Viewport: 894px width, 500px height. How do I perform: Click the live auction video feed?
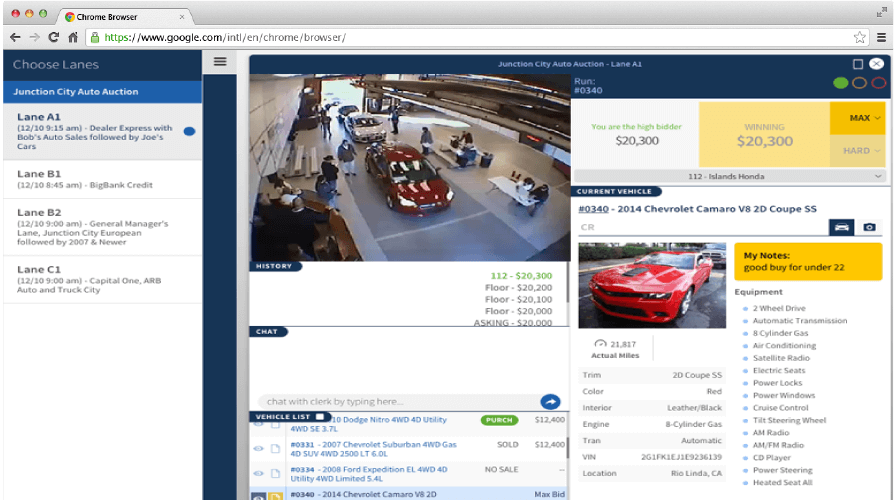(x=410, y=168)
